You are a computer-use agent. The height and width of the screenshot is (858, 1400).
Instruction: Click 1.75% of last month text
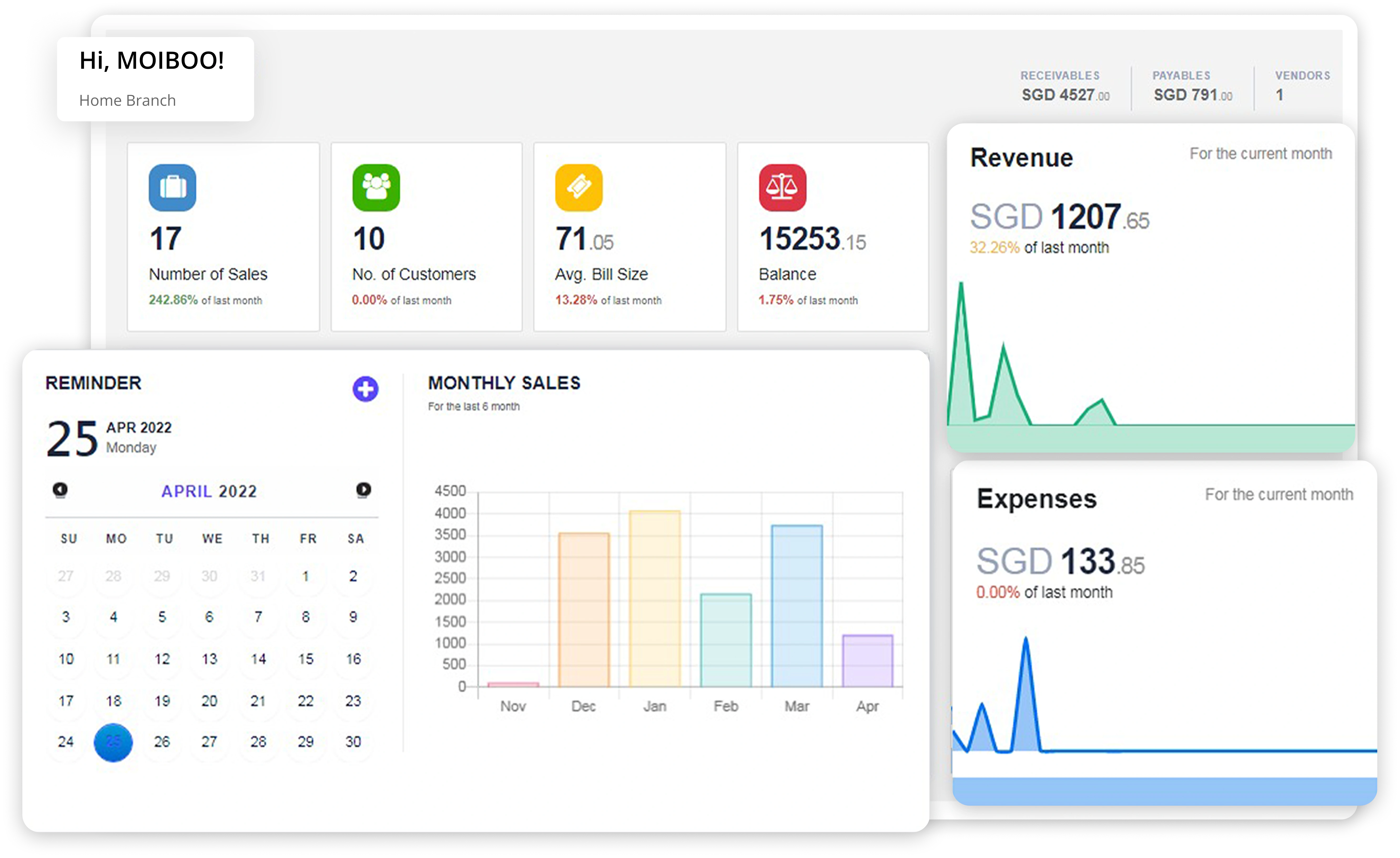pyautogui.click(x=808, y=299)
